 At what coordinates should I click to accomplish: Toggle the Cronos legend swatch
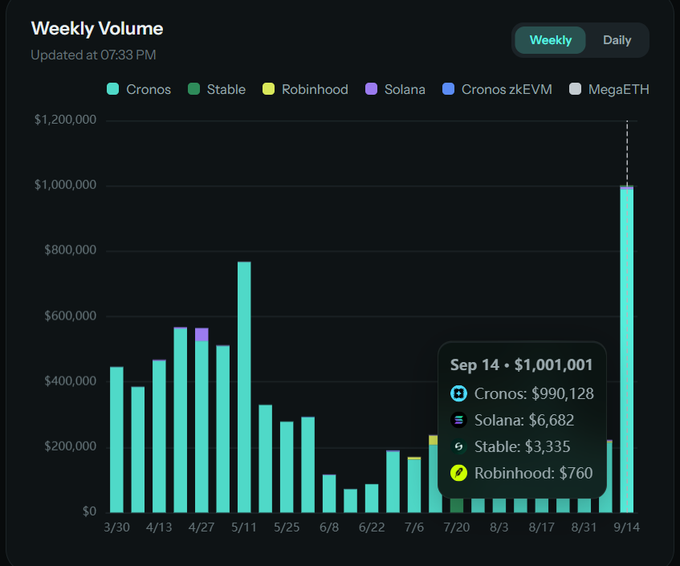tap(113, 89)
